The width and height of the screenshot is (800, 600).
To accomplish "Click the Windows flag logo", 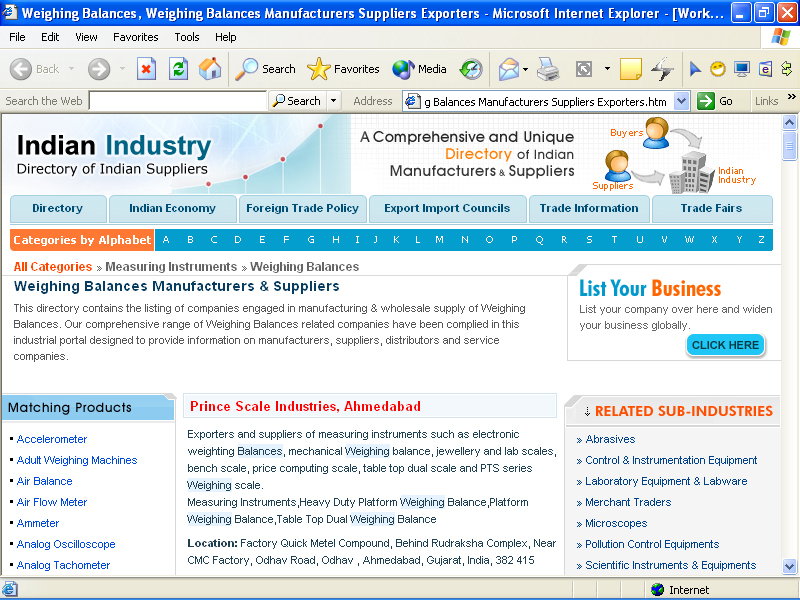I will [x=780, y=37].
